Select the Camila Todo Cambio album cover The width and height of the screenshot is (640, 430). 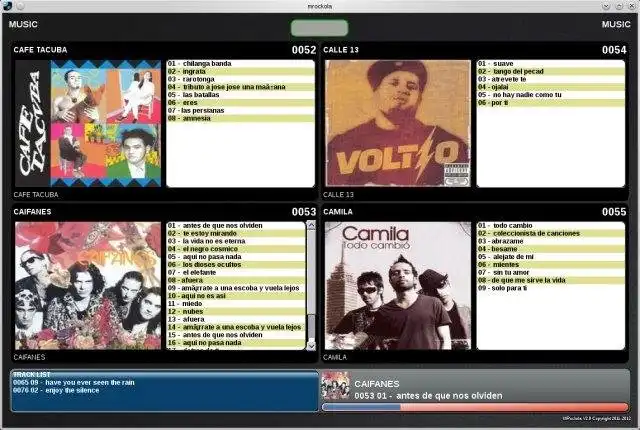pyautogui.click(x=398, y=286)
